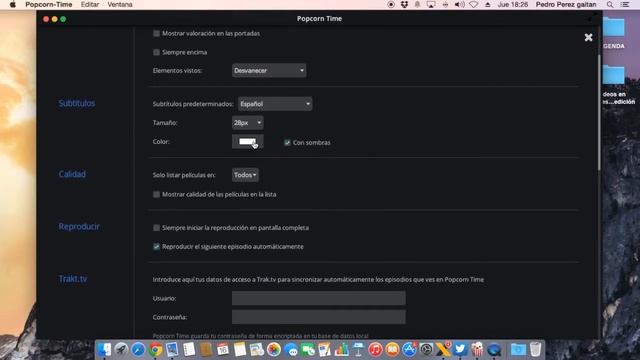
Task: Open the Trash in dock
Action: pos(535,350)
